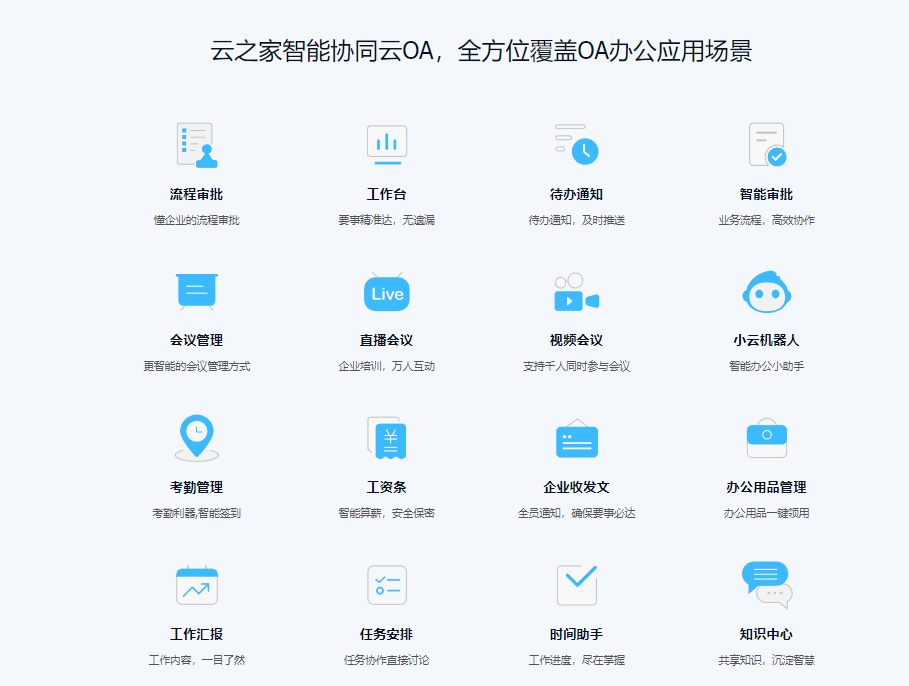909x686 pixels.
Task: Click the 流程审批 stamp document icon
Action: tap(197, 145)
